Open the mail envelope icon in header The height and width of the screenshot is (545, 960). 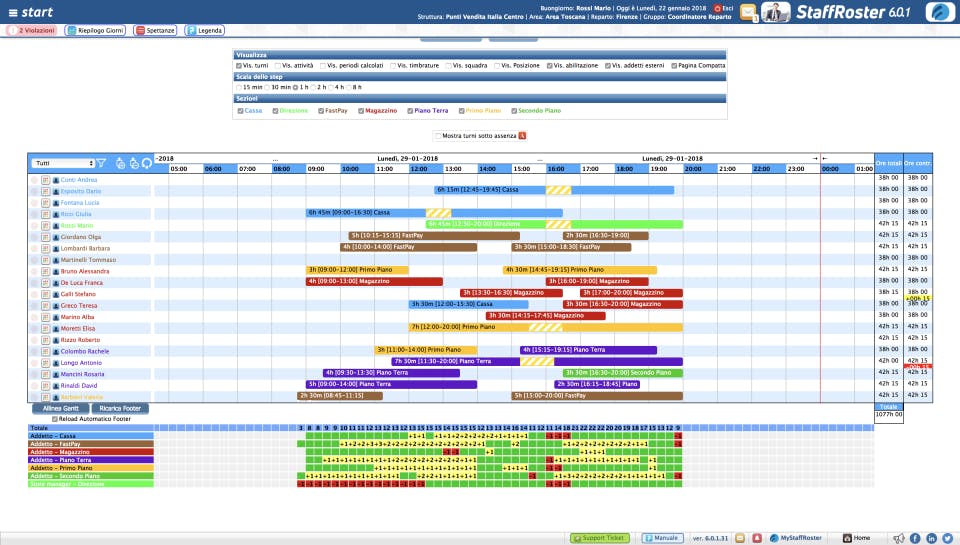748,12
